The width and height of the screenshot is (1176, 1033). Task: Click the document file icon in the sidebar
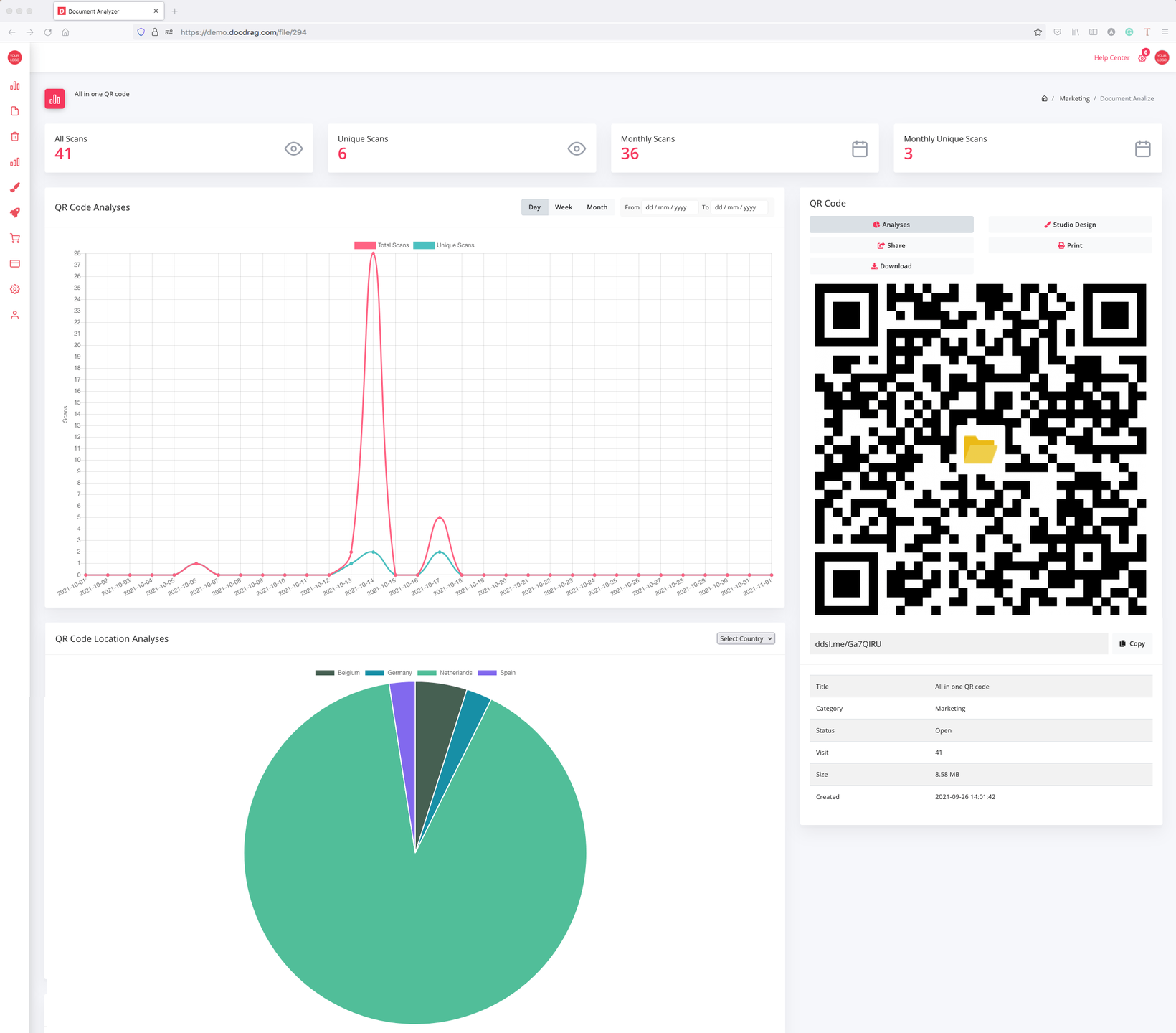(14, 111)
